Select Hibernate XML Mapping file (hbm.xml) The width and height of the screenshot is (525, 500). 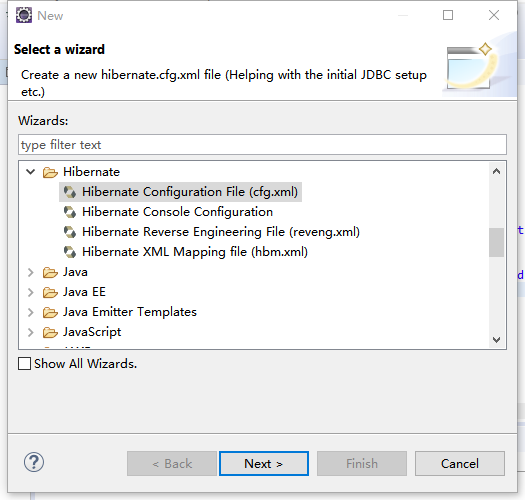195,252
